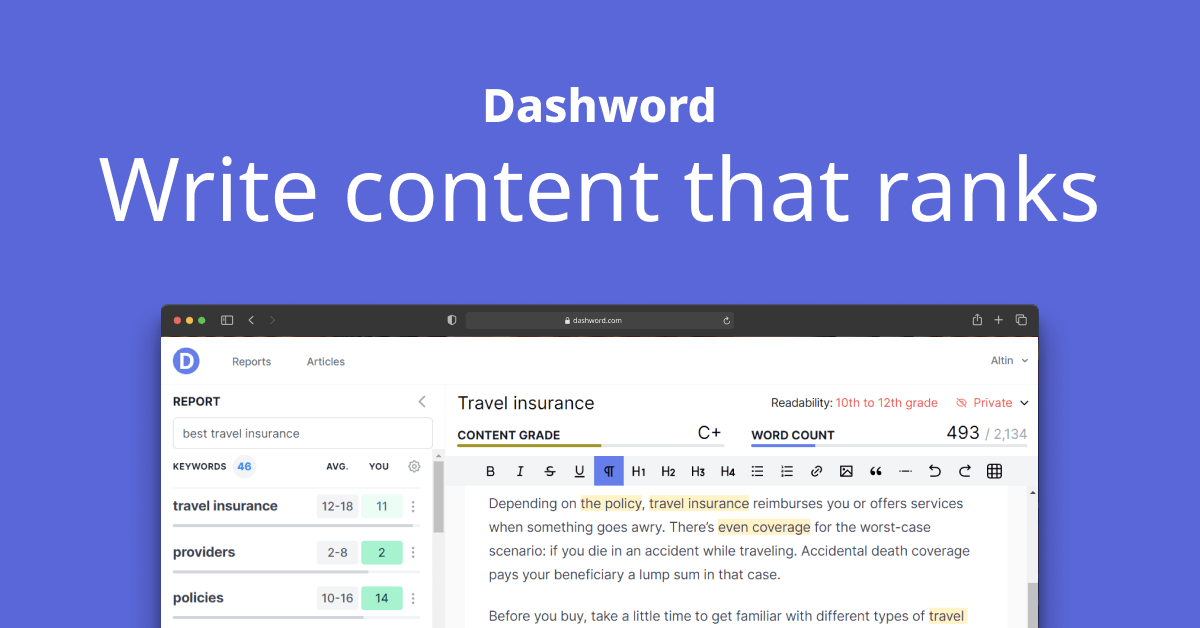Viewport: 1200px width, 628px height.
Task: Open the Reports section
Action: click(251, 361)
